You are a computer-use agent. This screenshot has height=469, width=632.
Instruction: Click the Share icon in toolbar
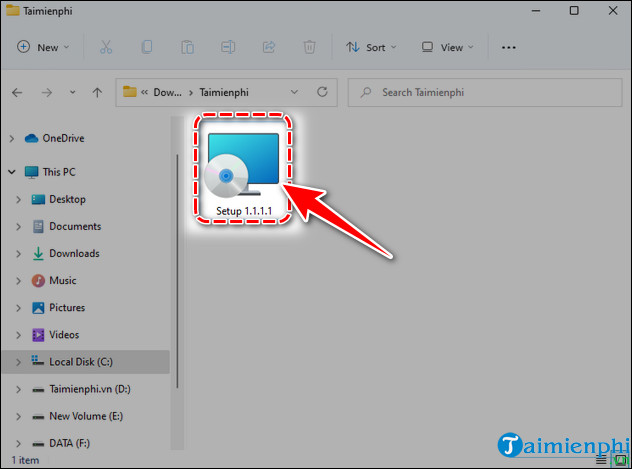point(269,48)
